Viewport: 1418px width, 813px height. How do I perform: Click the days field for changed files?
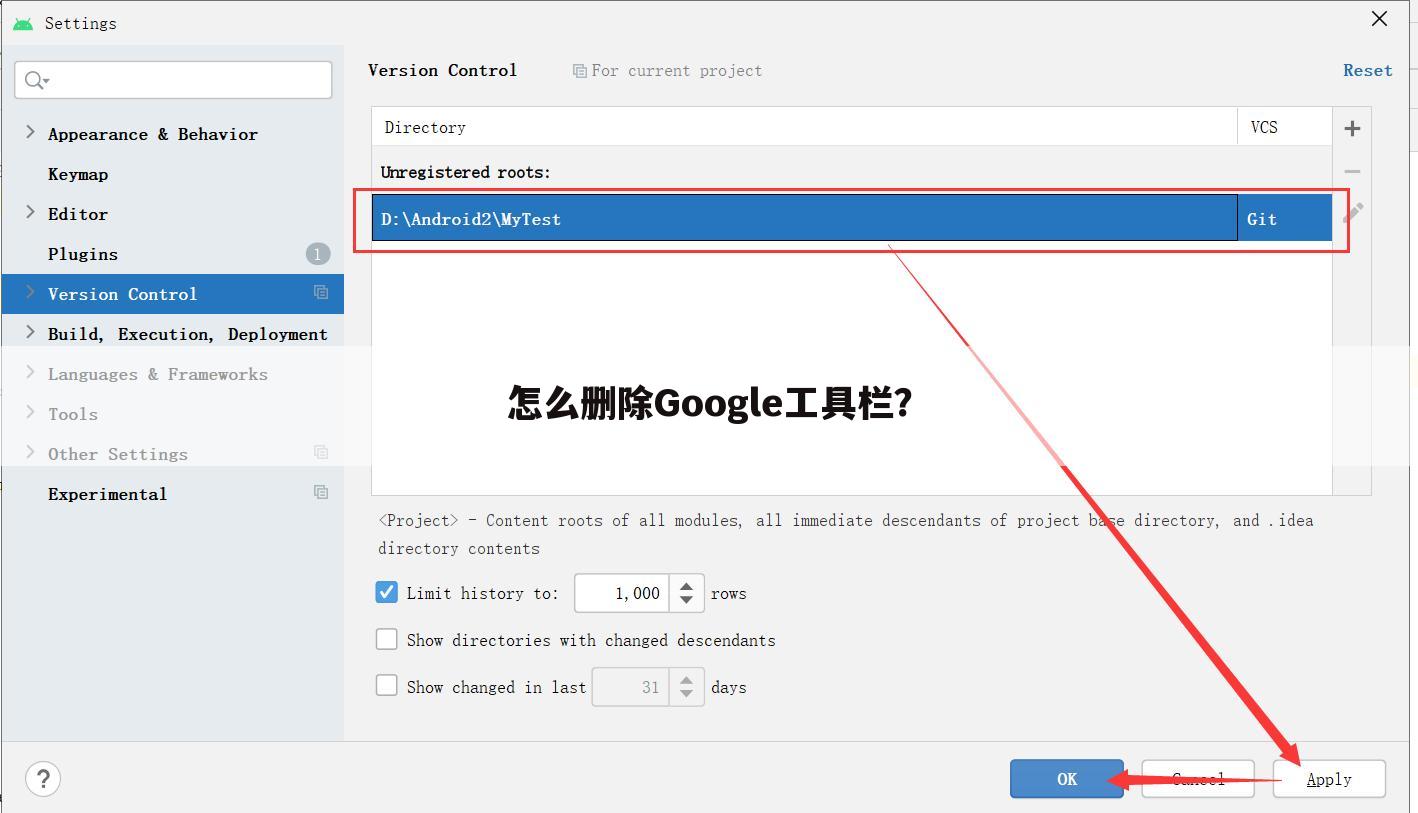(630, 687)
